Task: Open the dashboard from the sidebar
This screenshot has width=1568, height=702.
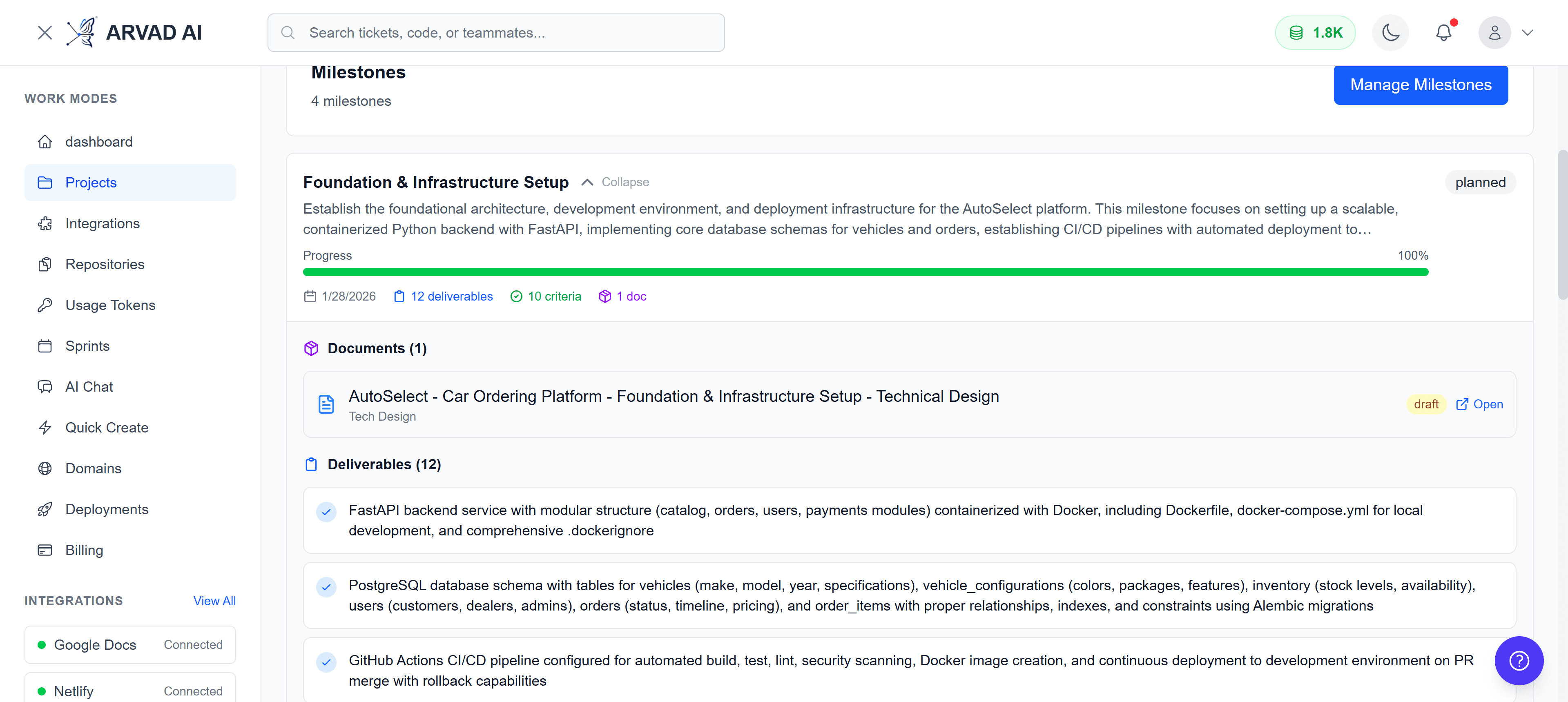Action: (98, 141)
